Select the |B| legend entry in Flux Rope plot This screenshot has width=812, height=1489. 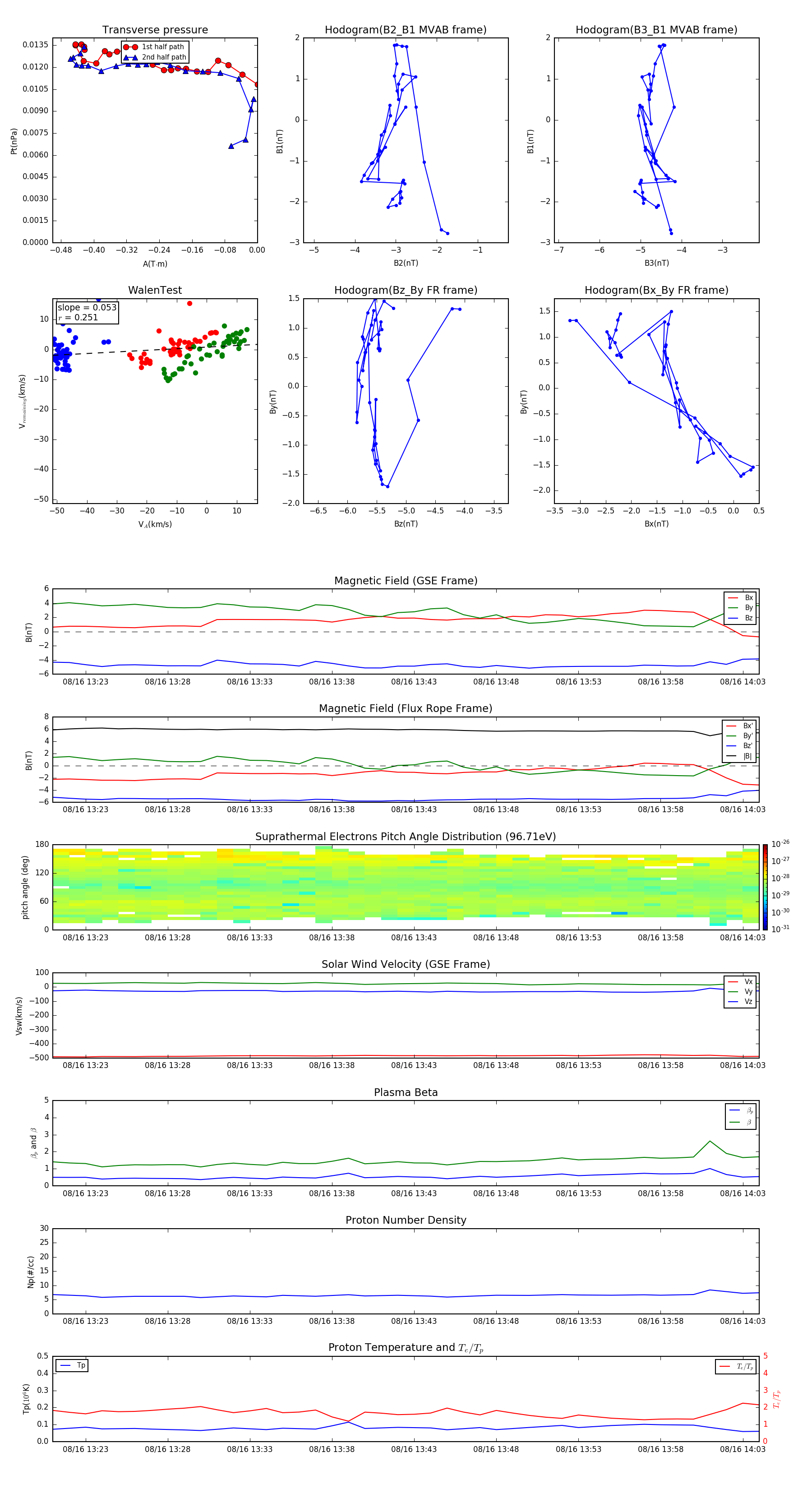(x=740, y=756)
